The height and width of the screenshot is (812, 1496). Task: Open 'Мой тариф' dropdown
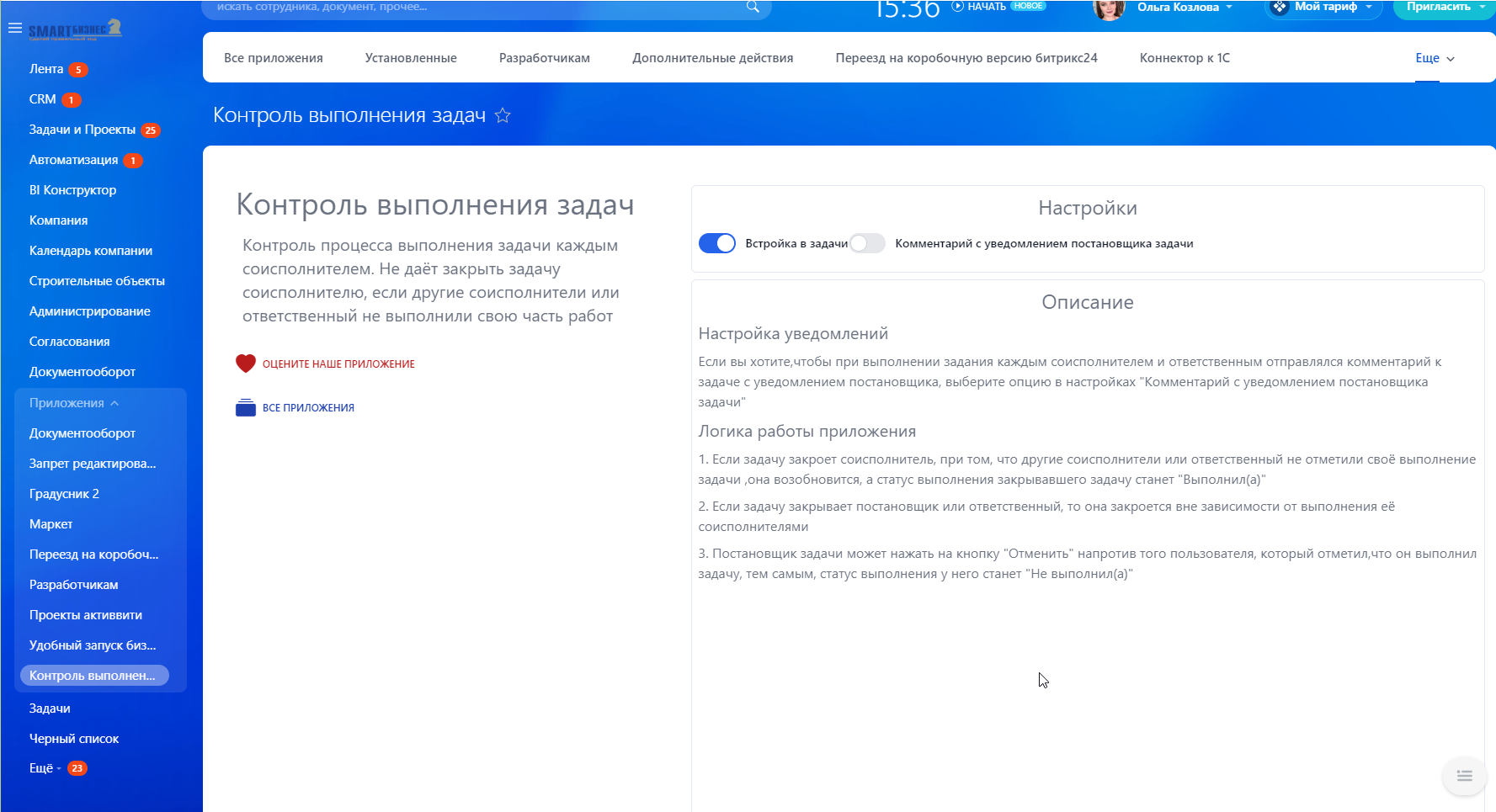point(1325,7)
